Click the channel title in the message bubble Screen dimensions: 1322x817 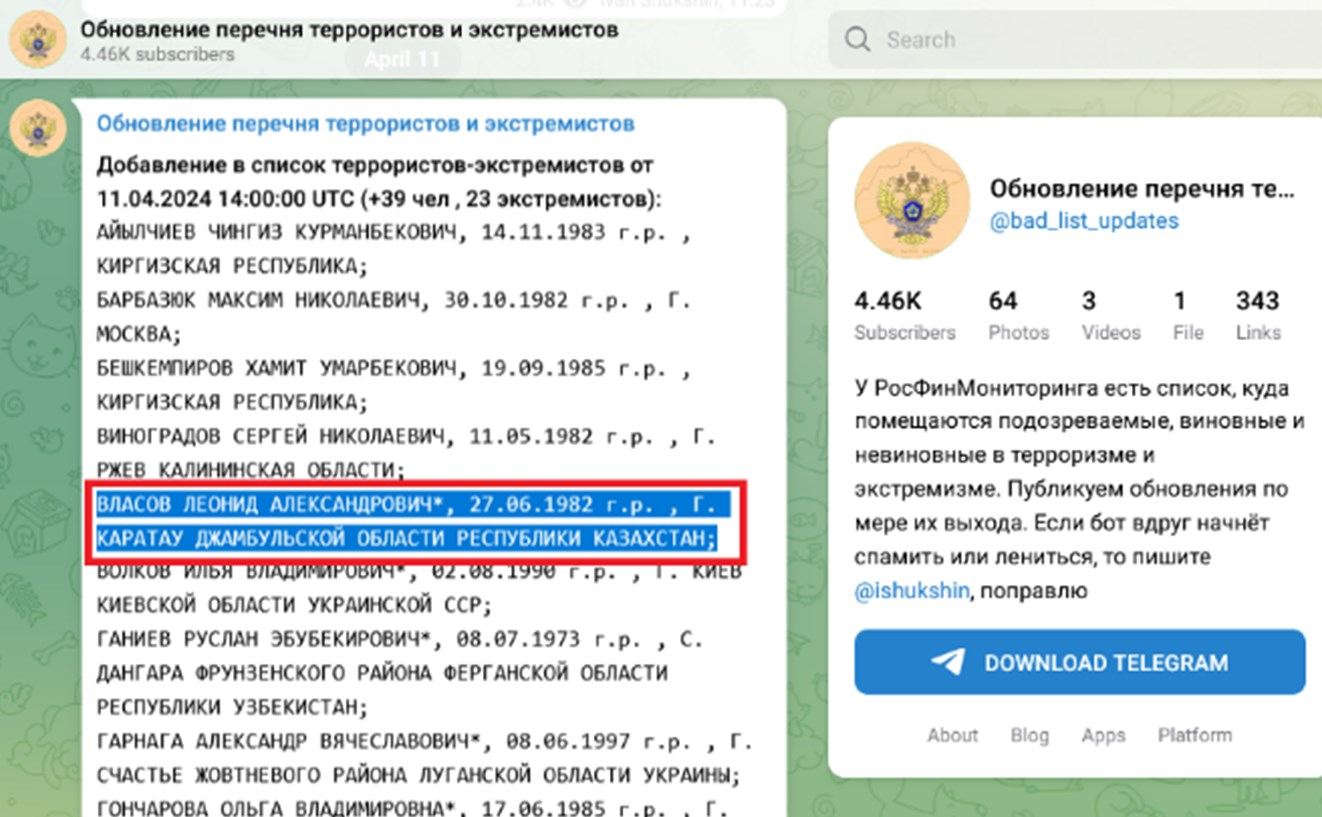pyautogui.click(x=365, y=124)
